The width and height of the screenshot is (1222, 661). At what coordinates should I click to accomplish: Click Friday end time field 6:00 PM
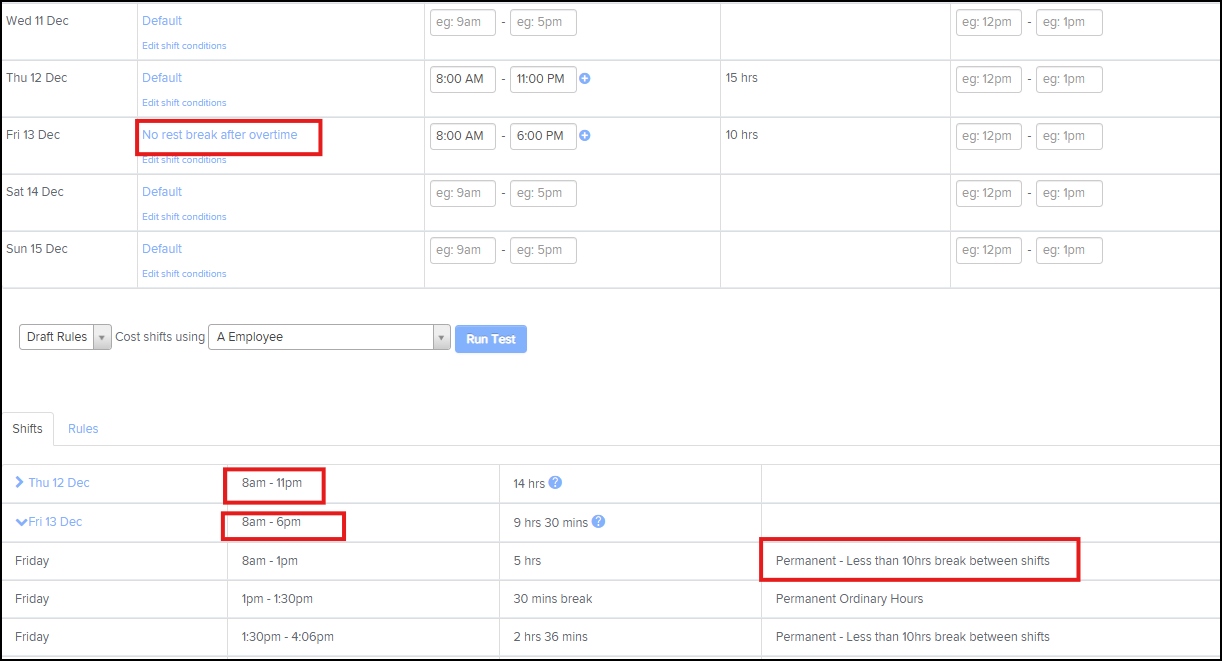(x=543, y=136)
